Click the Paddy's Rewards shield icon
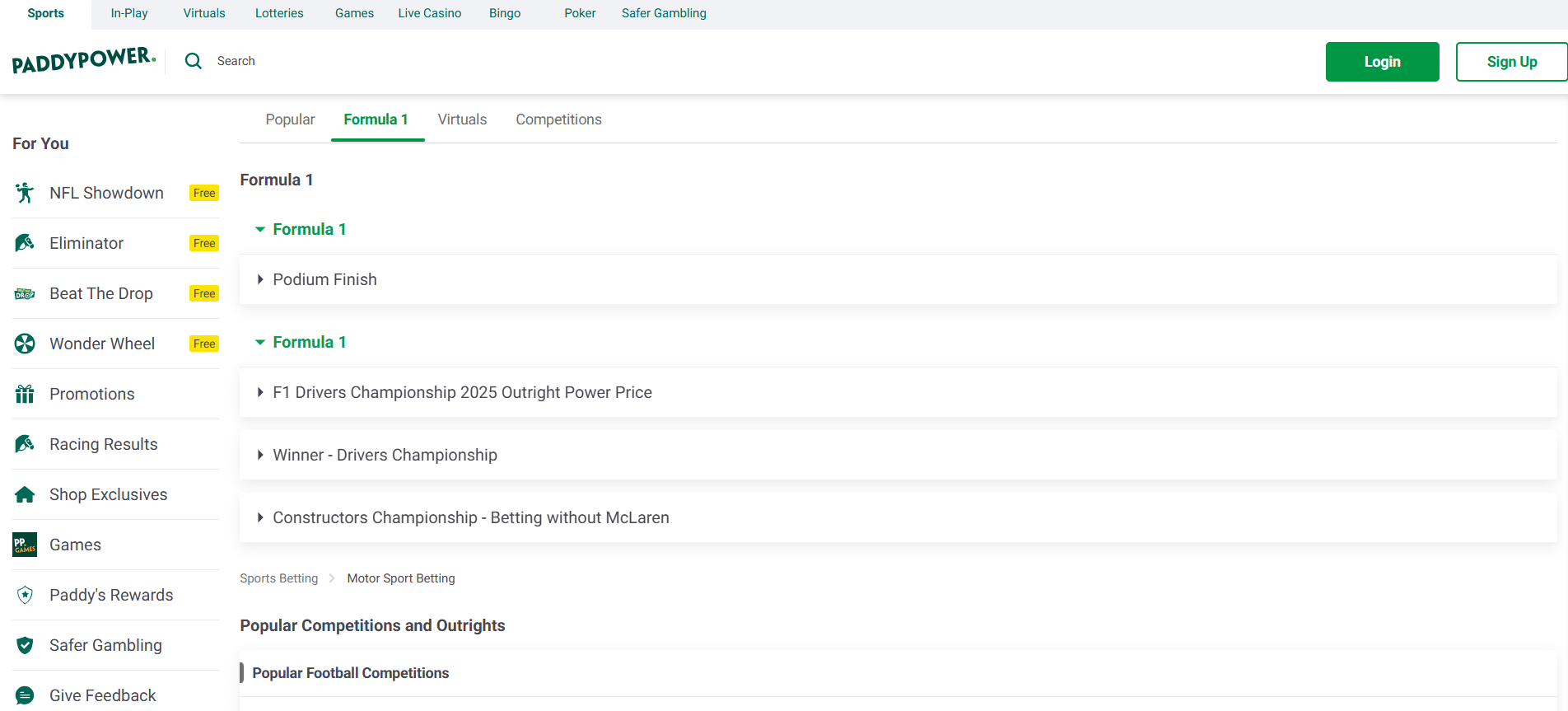 pos(25,595)
